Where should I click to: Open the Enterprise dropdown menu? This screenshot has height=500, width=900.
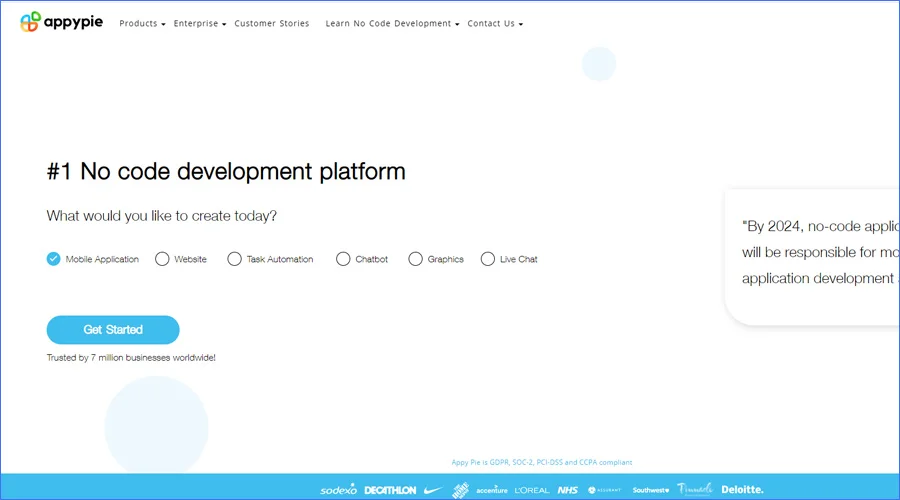coord(199,23)
